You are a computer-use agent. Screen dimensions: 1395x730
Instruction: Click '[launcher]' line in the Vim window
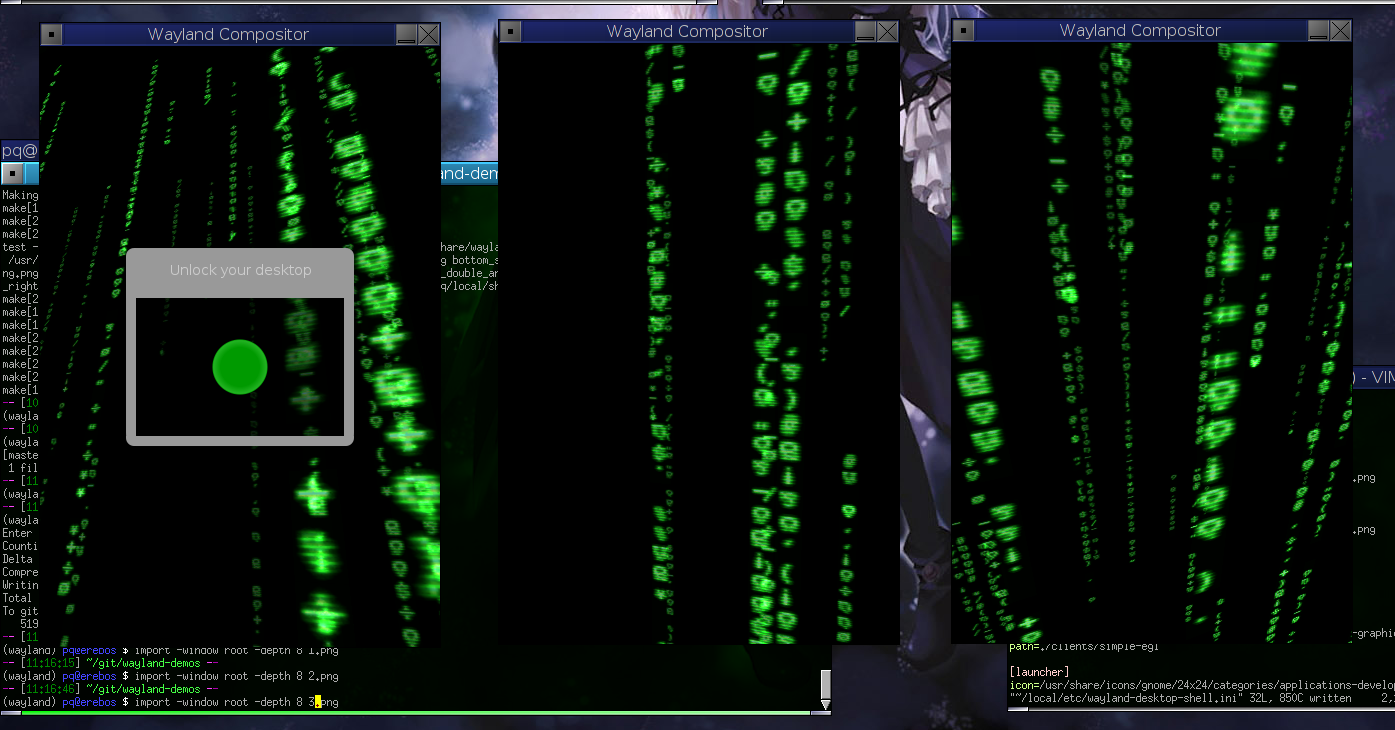click(x=1041, y=672)
